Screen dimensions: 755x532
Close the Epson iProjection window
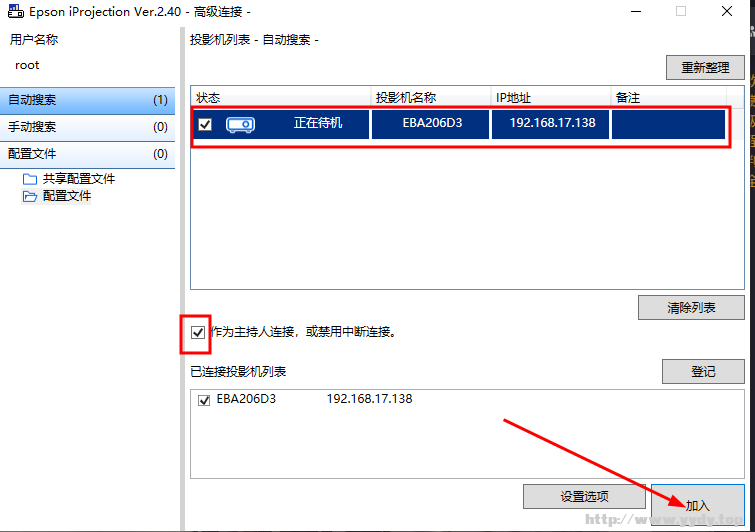(727, 12)
